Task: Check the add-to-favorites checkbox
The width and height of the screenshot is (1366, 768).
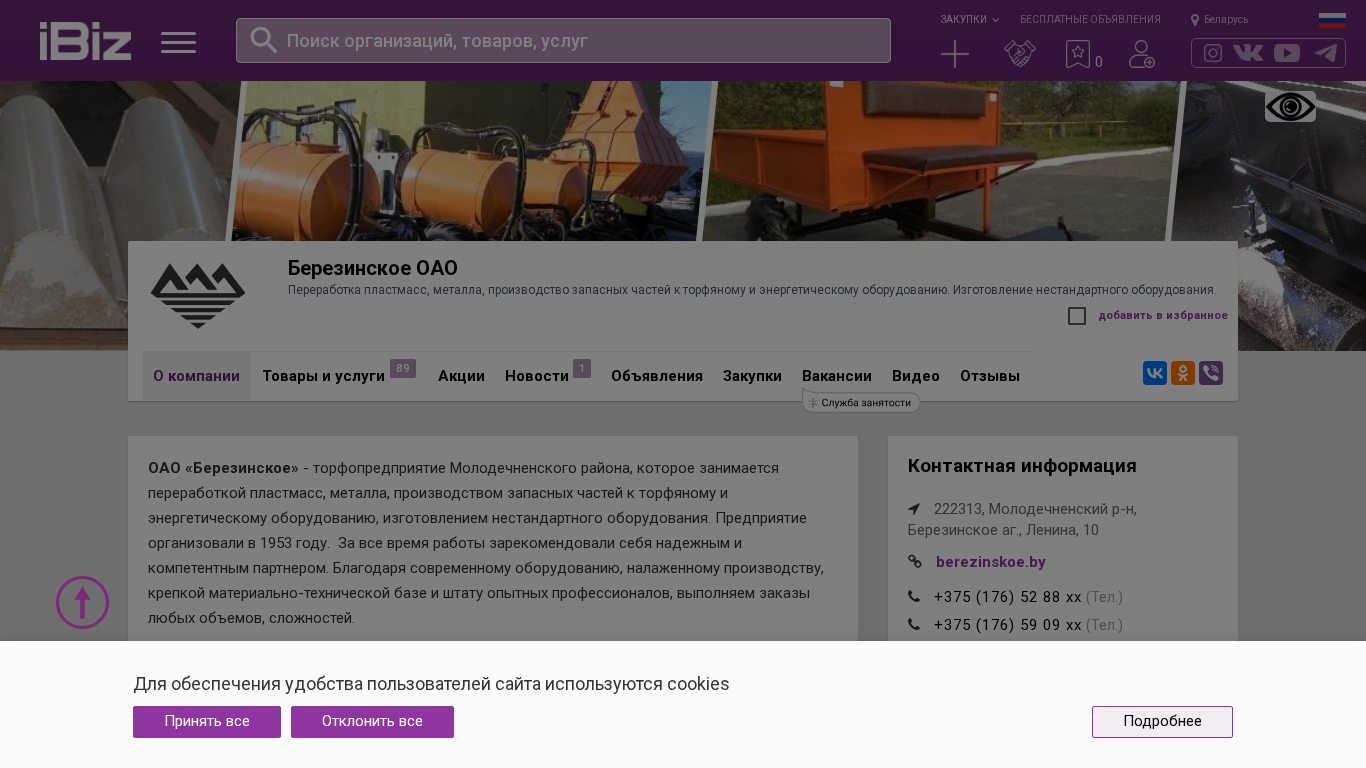Action: coord(1077,316)
